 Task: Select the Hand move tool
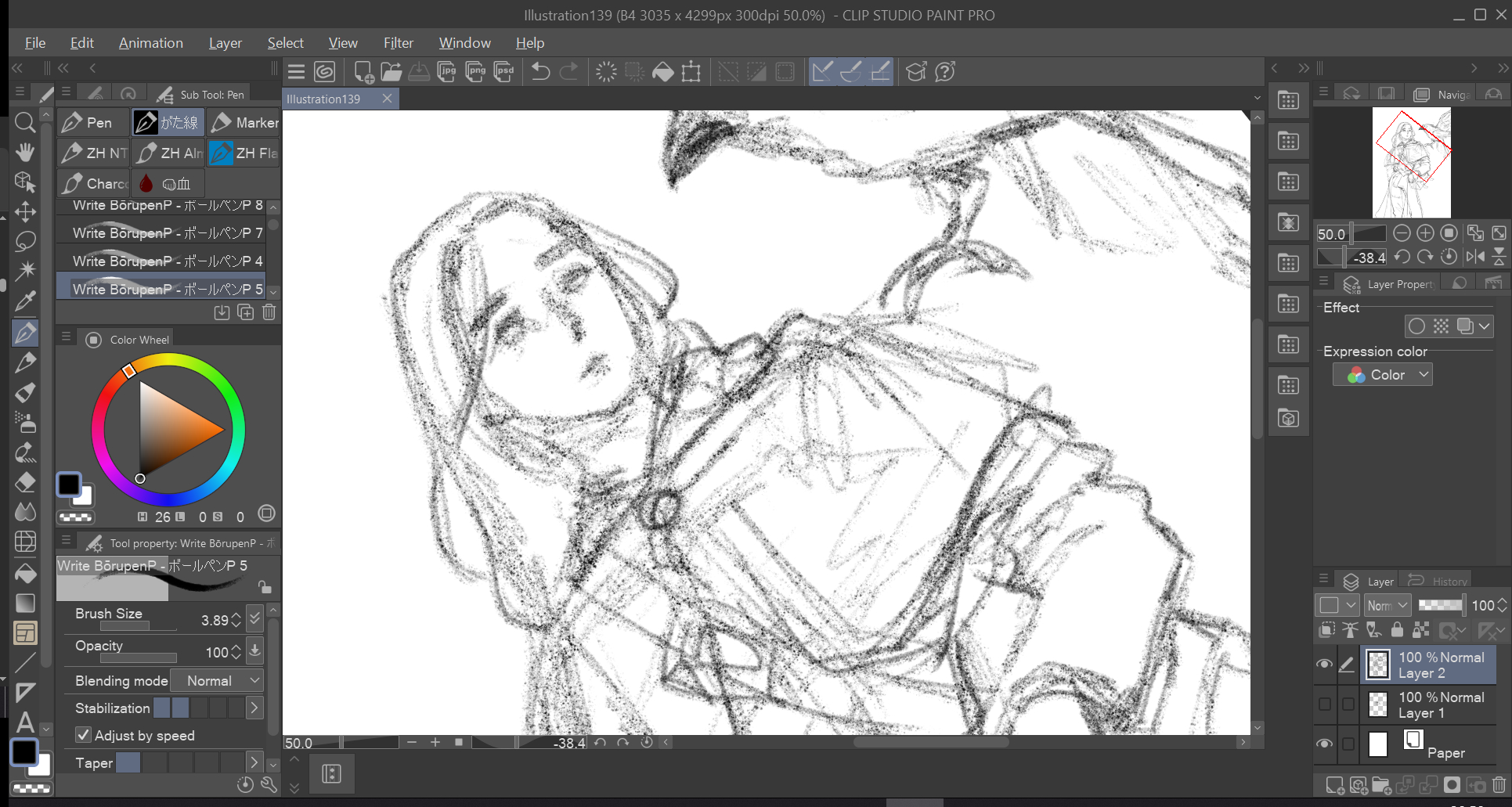coord(25,152)
